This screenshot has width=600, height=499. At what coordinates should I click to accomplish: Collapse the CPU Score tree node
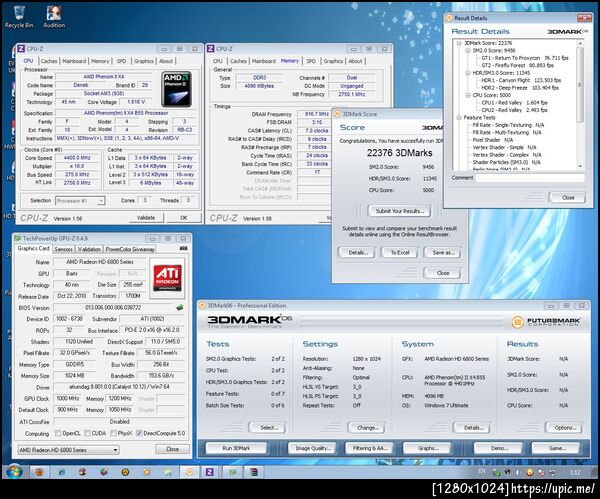(468, 95)
